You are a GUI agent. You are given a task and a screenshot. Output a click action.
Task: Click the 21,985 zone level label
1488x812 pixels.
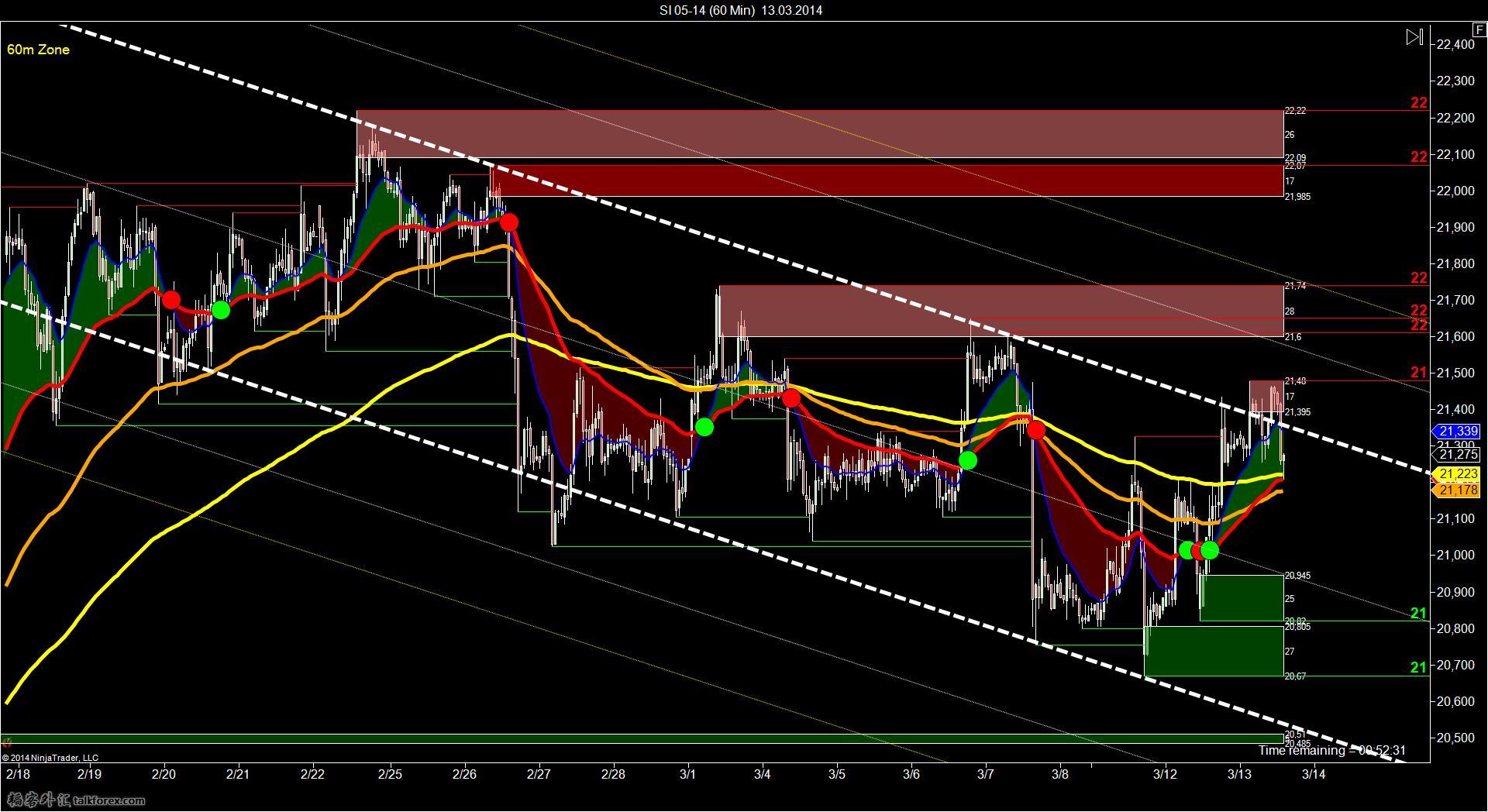tap(1297, 197)
